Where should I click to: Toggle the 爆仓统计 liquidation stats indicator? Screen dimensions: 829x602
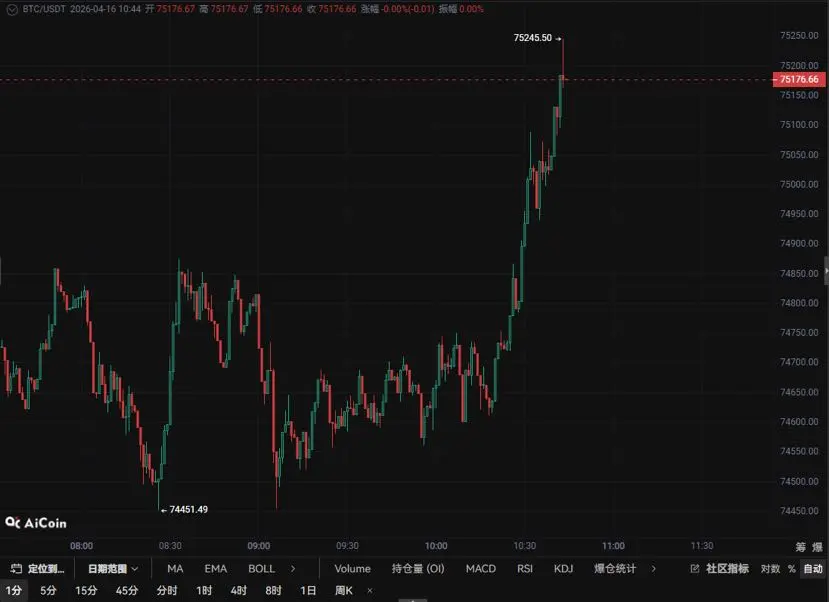pyautogui.click(x=615, y=569)
